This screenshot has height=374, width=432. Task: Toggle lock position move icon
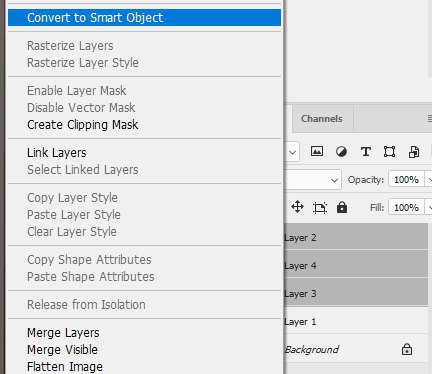point(297,207)
